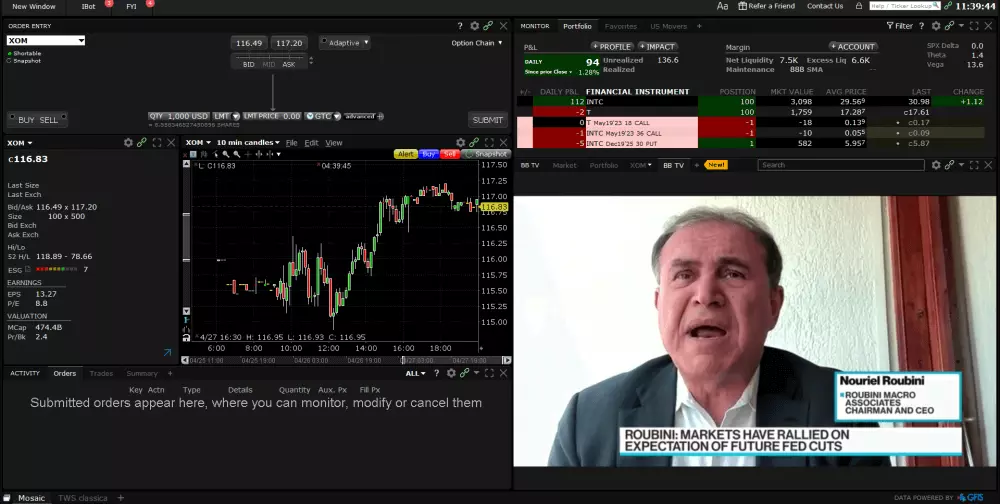Select MID on the price slider

(268, 64)
